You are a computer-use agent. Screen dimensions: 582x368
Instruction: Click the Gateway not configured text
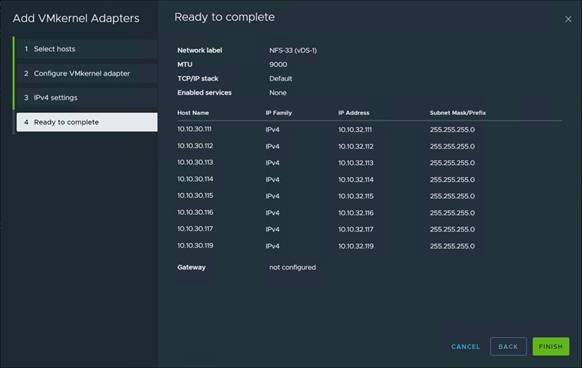point(292,267)
